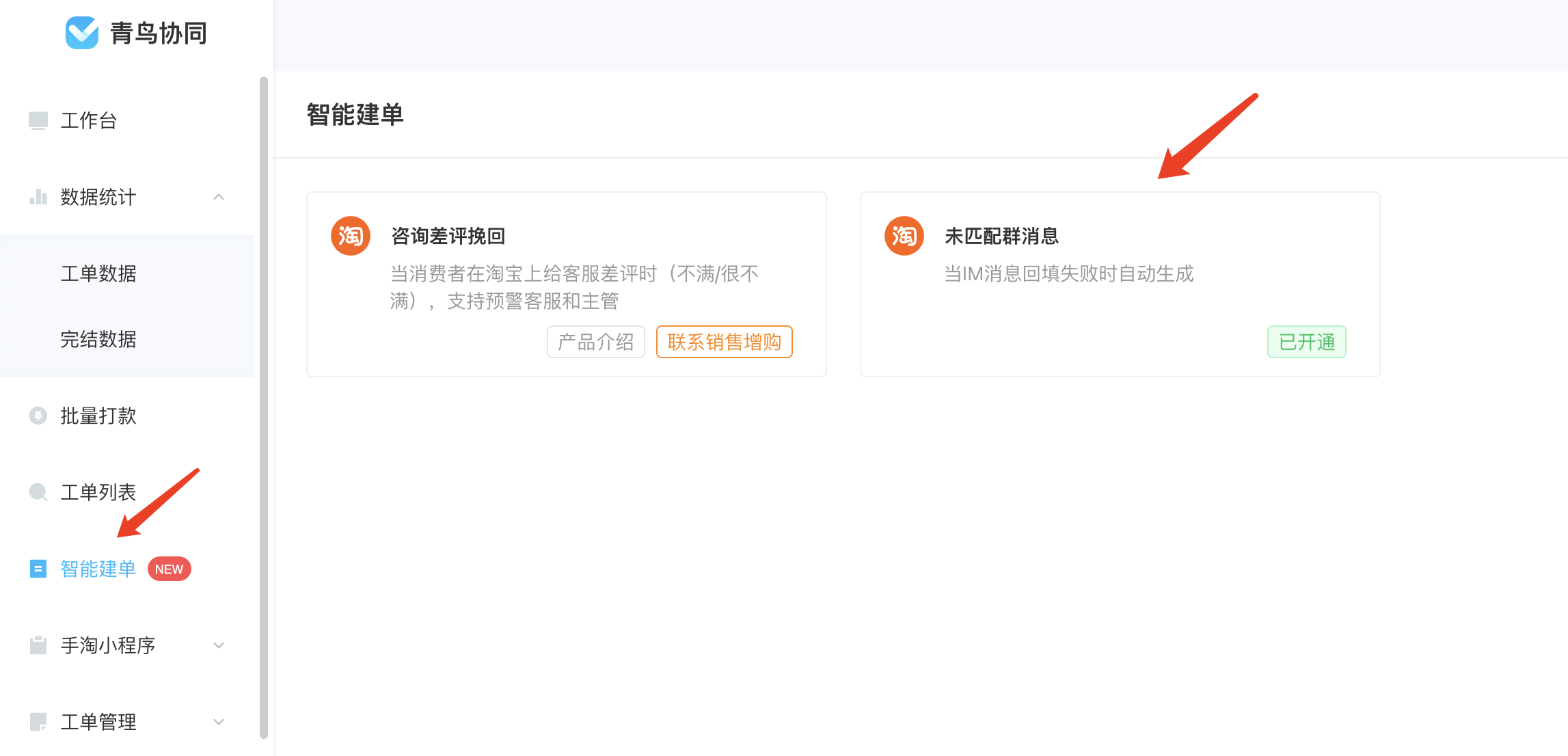The height and width of the screenshot is (756, 1568).
Task: Click the 智能建单 page heading
Action: click(355, 115)
